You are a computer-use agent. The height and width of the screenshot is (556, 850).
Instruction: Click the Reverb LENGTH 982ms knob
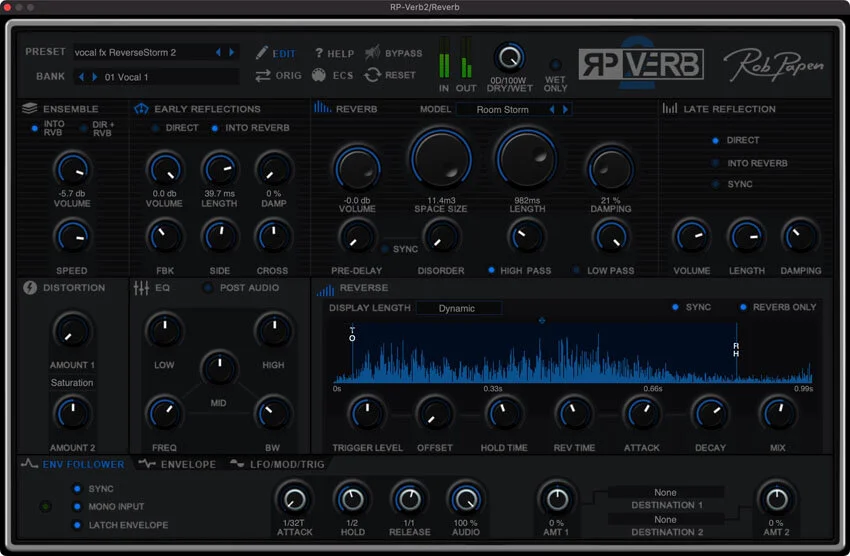[x=526, y=159]
